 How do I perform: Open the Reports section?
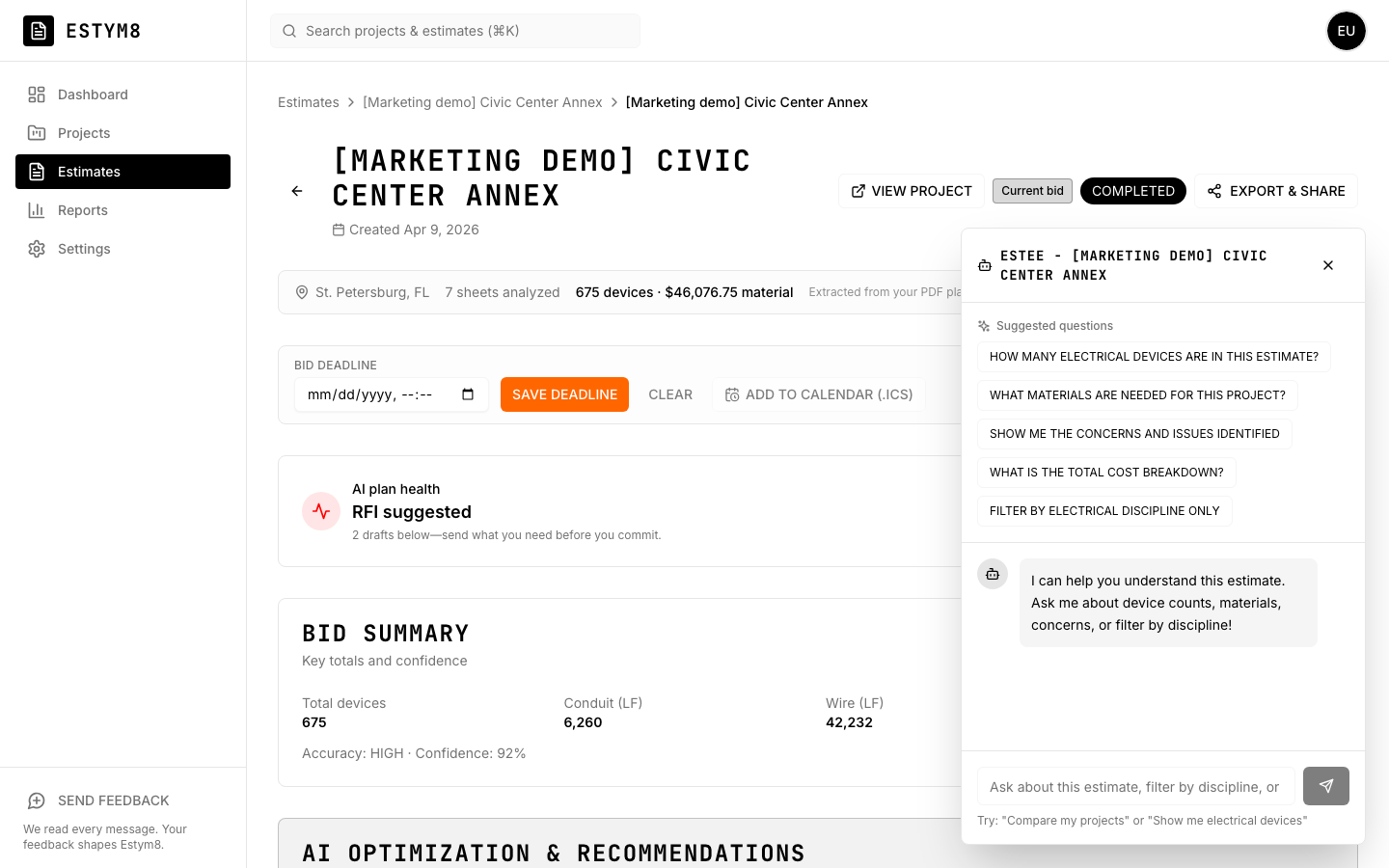pos(83,210)
